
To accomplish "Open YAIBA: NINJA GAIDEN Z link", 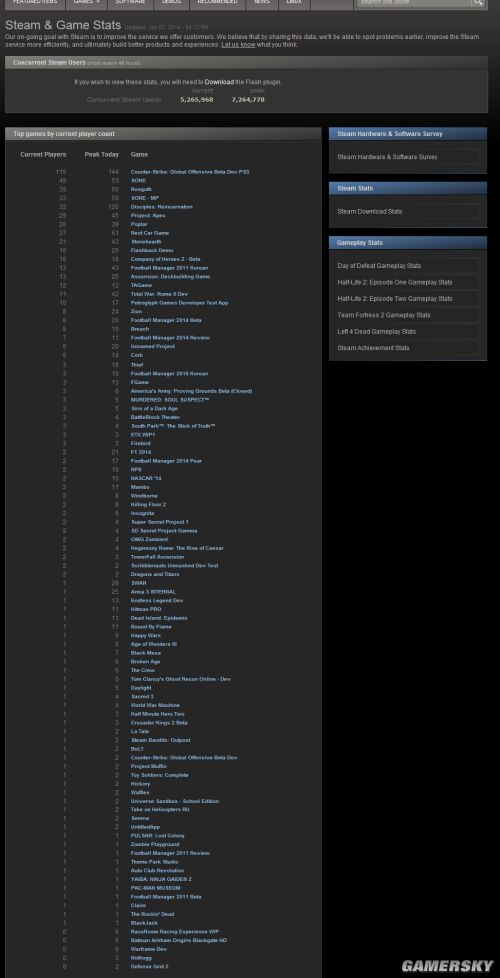I will [x=161, y=879].
